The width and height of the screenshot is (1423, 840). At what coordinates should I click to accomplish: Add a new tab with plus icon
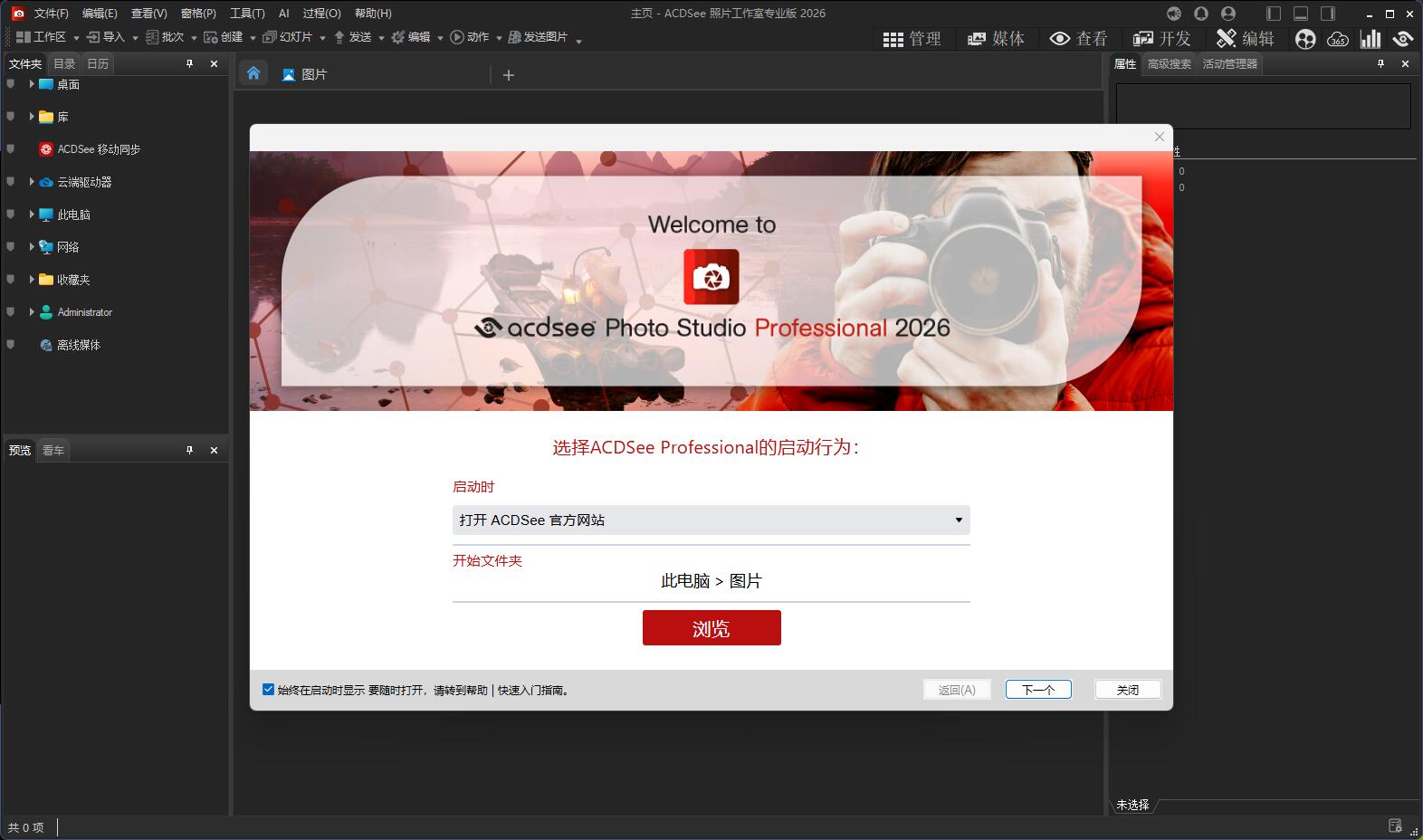509,75
